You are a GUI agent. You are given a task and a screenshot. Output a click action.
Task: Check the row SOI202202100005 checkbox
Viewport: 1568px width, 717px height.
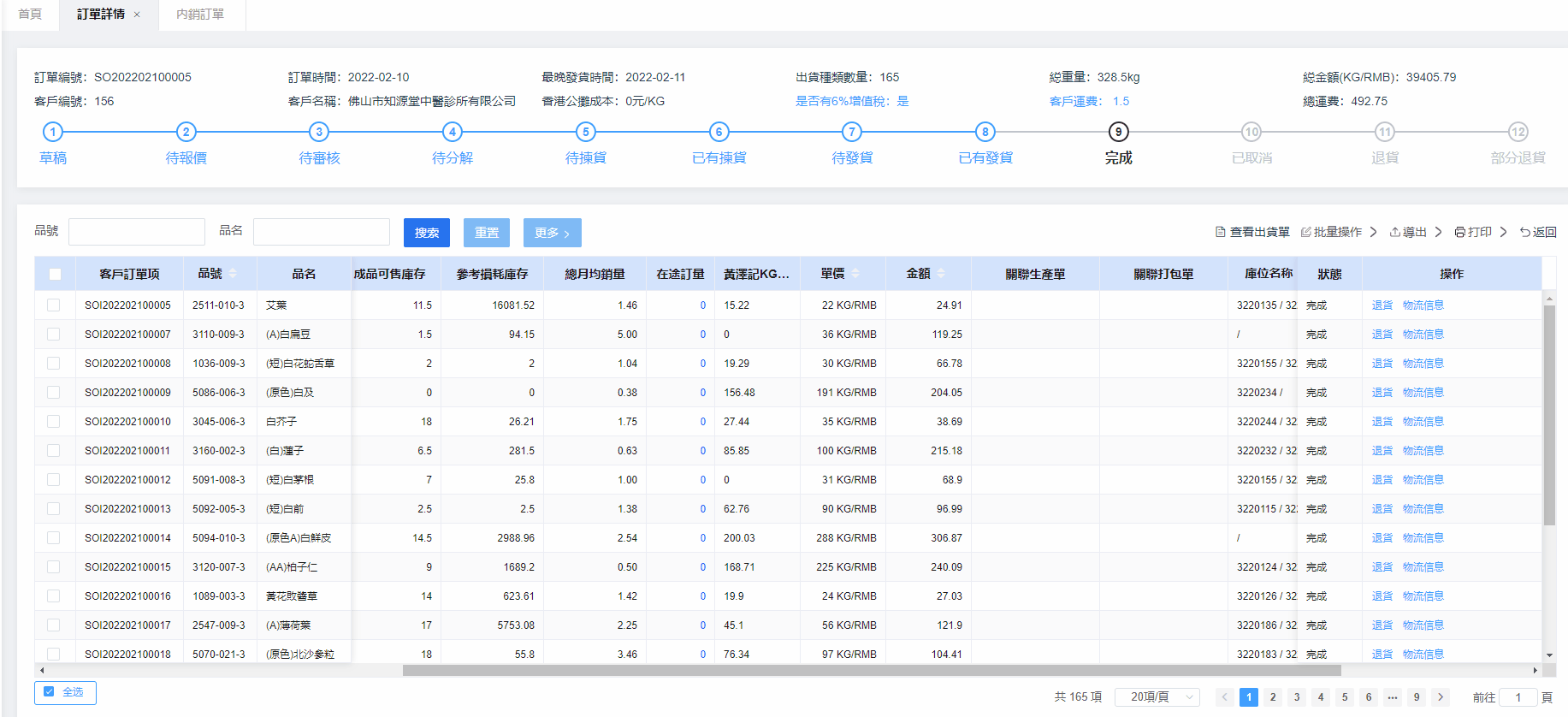pyautogui.click(x=54, y=305)
